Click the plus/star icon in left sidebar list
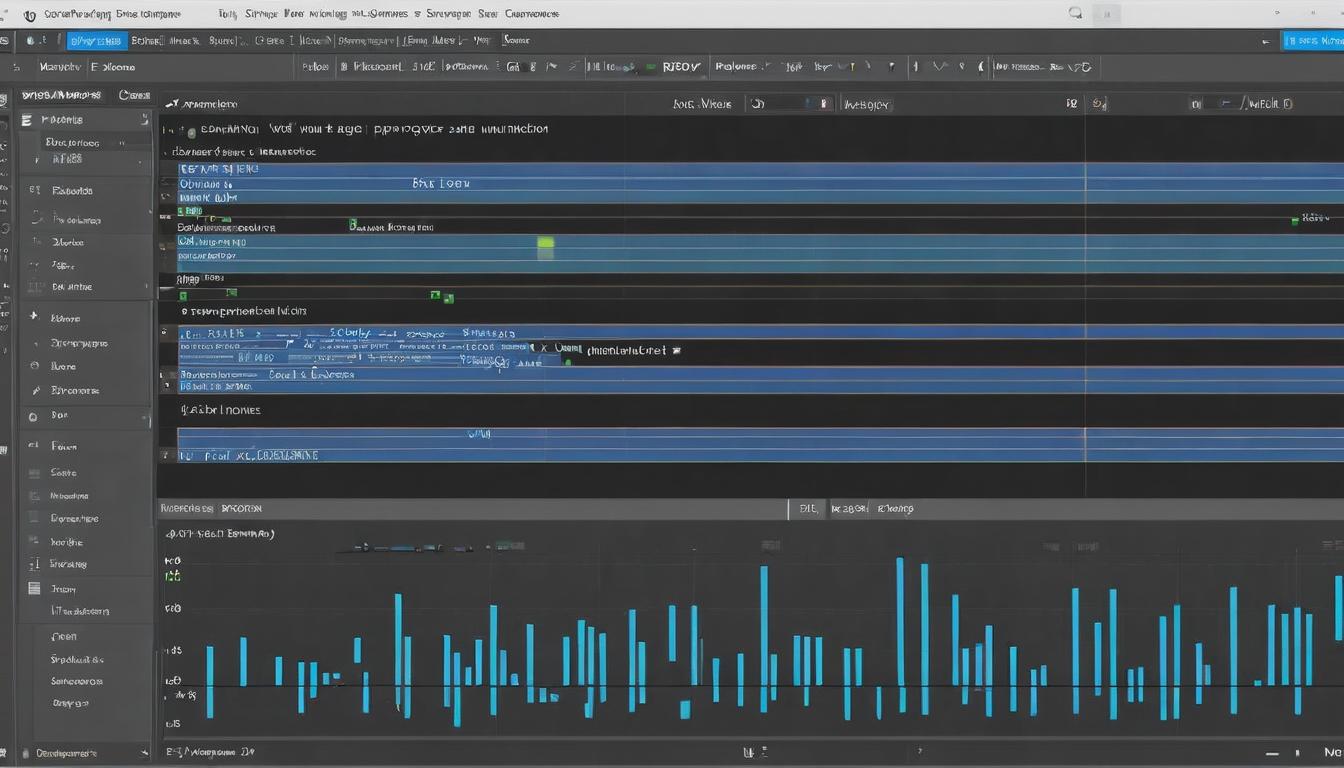 pyautogui.click(x=33, y=316)
